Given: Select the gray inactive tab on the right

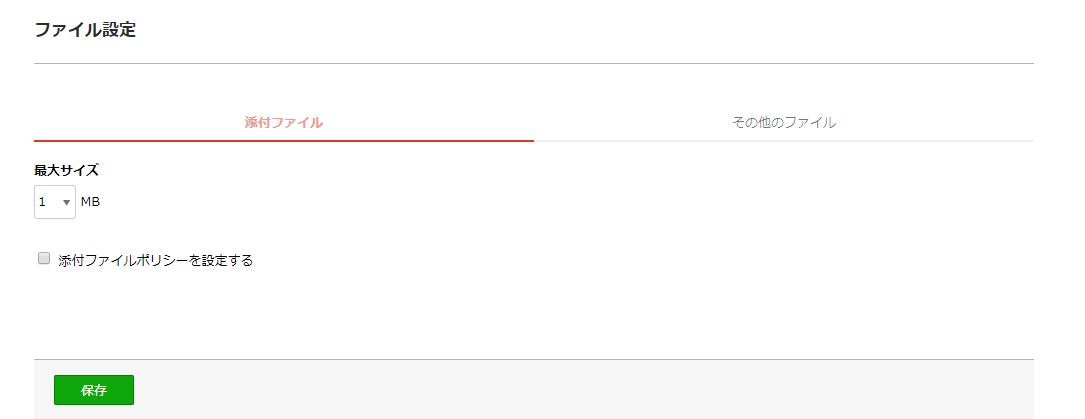Looking at the screenshot, I should [784, 122].
